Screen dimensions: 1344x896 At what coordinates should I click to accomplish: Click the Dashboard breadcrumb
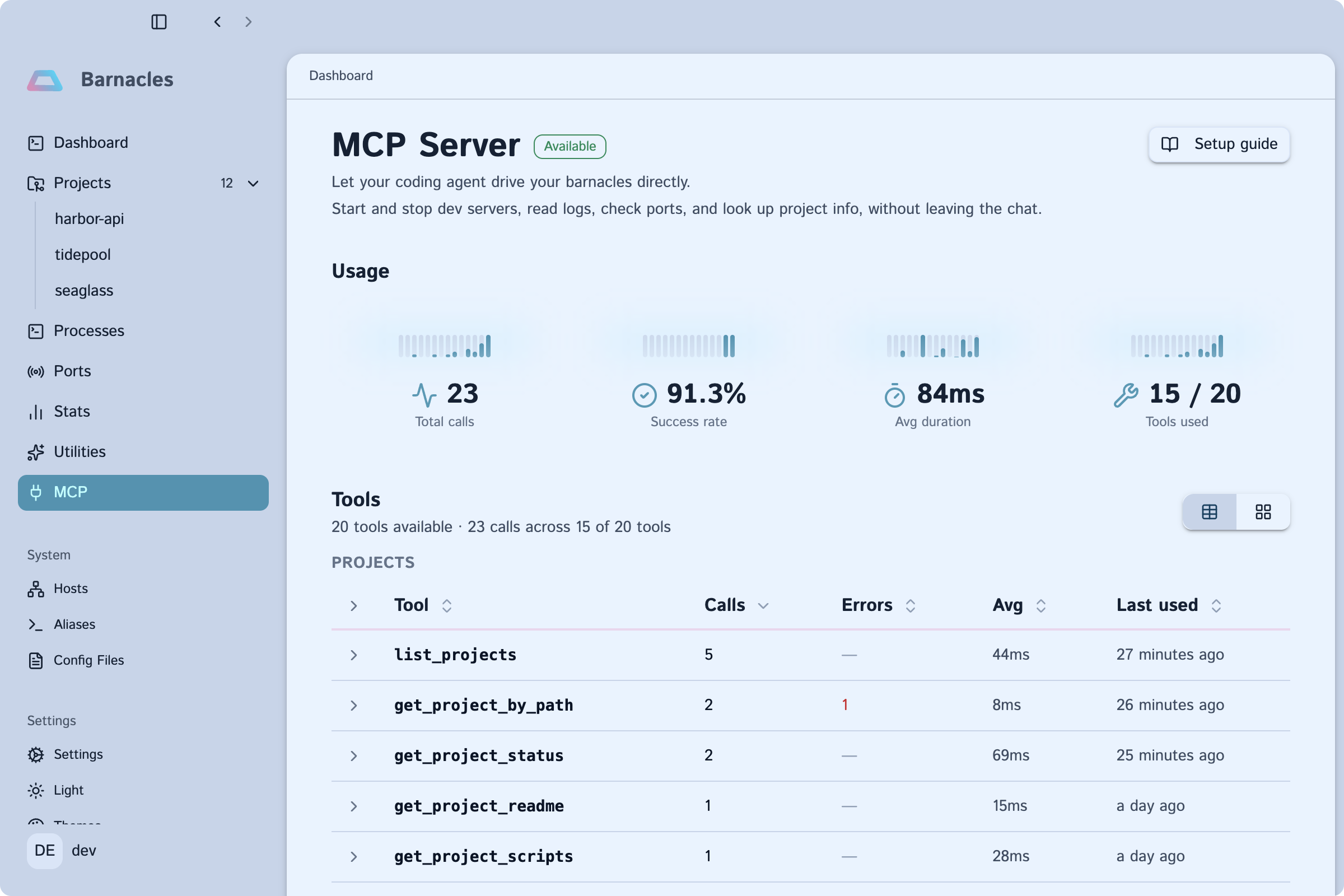pos(340,76)
